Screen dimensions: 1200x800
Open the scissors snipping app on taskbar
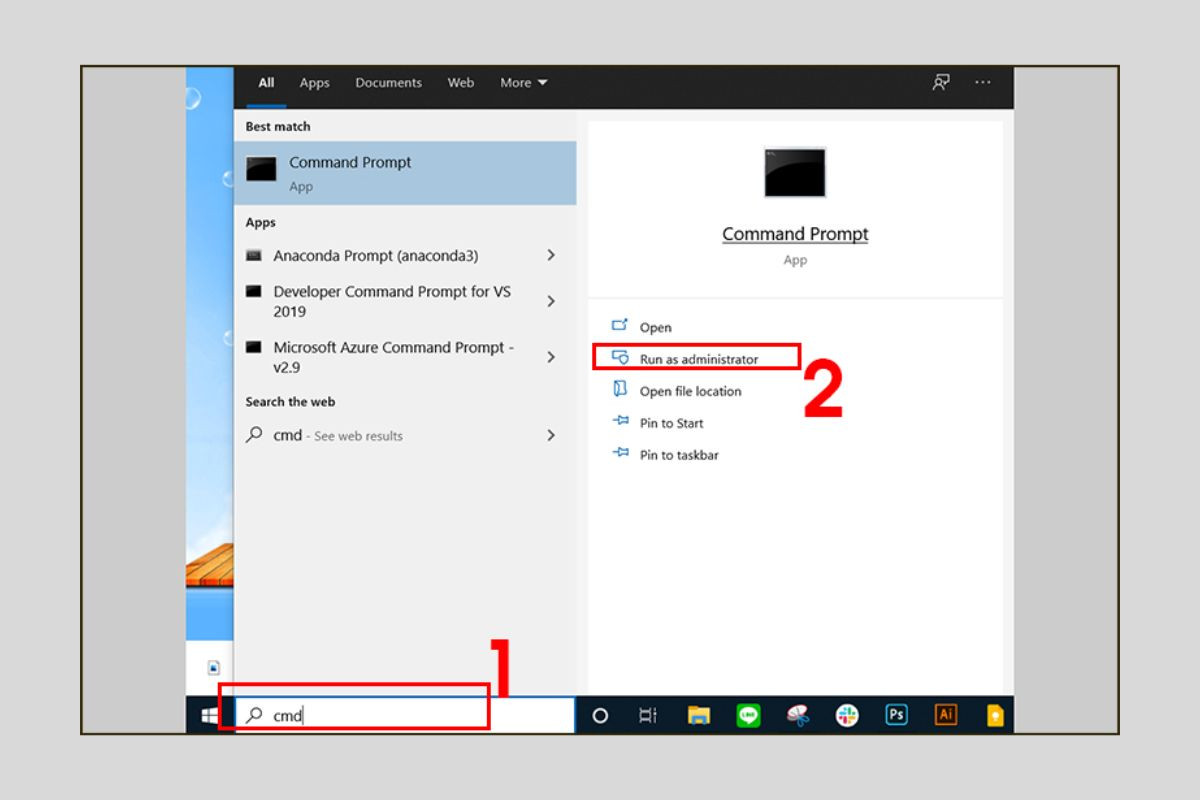click(x=797, y=715)
